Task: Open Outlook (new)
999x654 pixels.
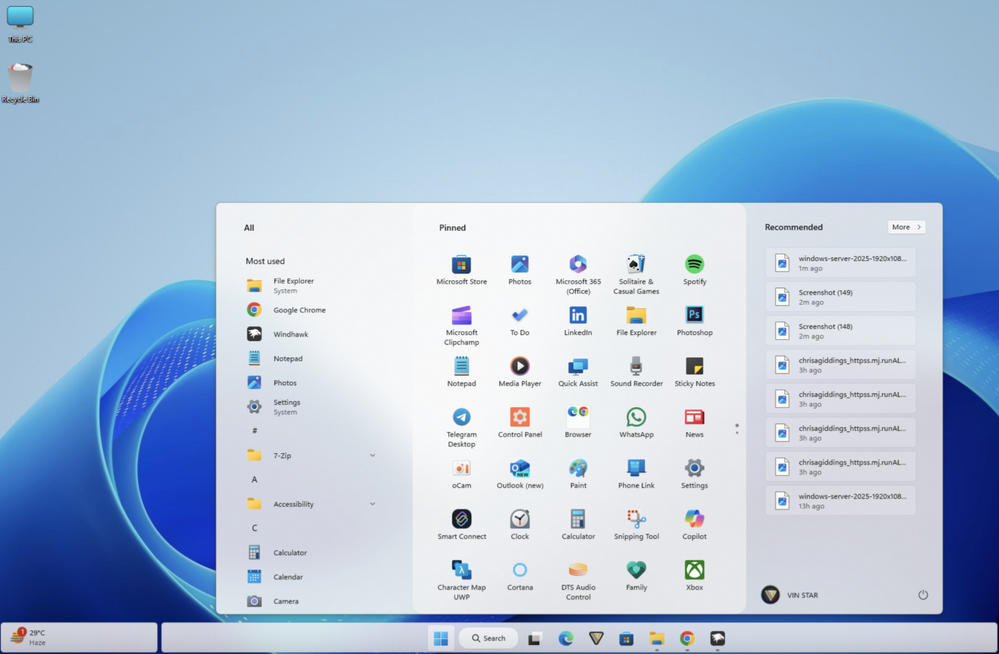Action: point(519,474)
